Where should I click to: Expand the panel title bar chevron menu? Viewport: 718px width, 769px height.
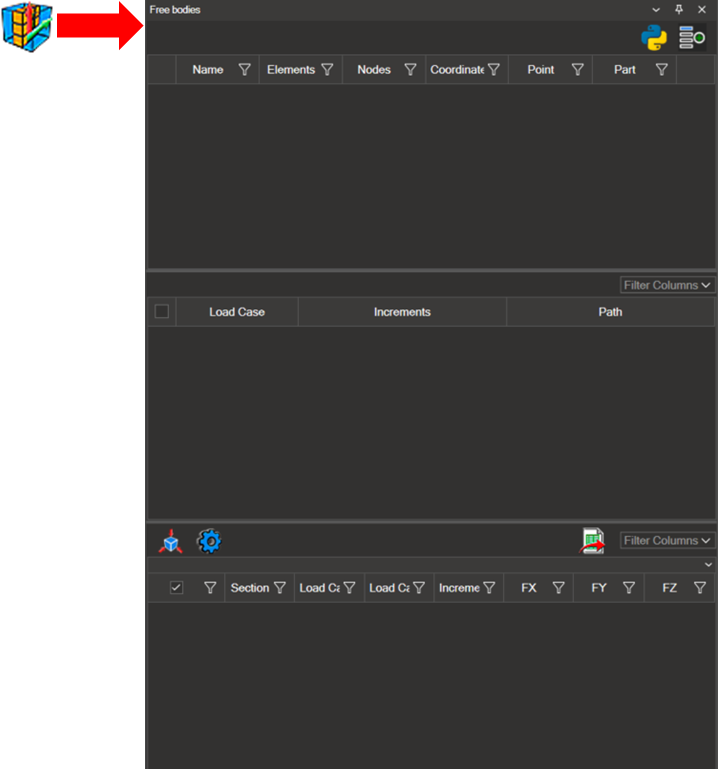pyautogui.click(x=656, y=9)
